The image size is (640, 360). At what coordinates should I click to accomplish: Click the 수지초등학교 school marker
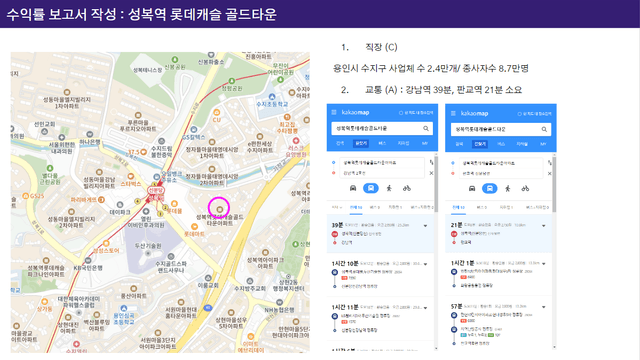[272, 96]
